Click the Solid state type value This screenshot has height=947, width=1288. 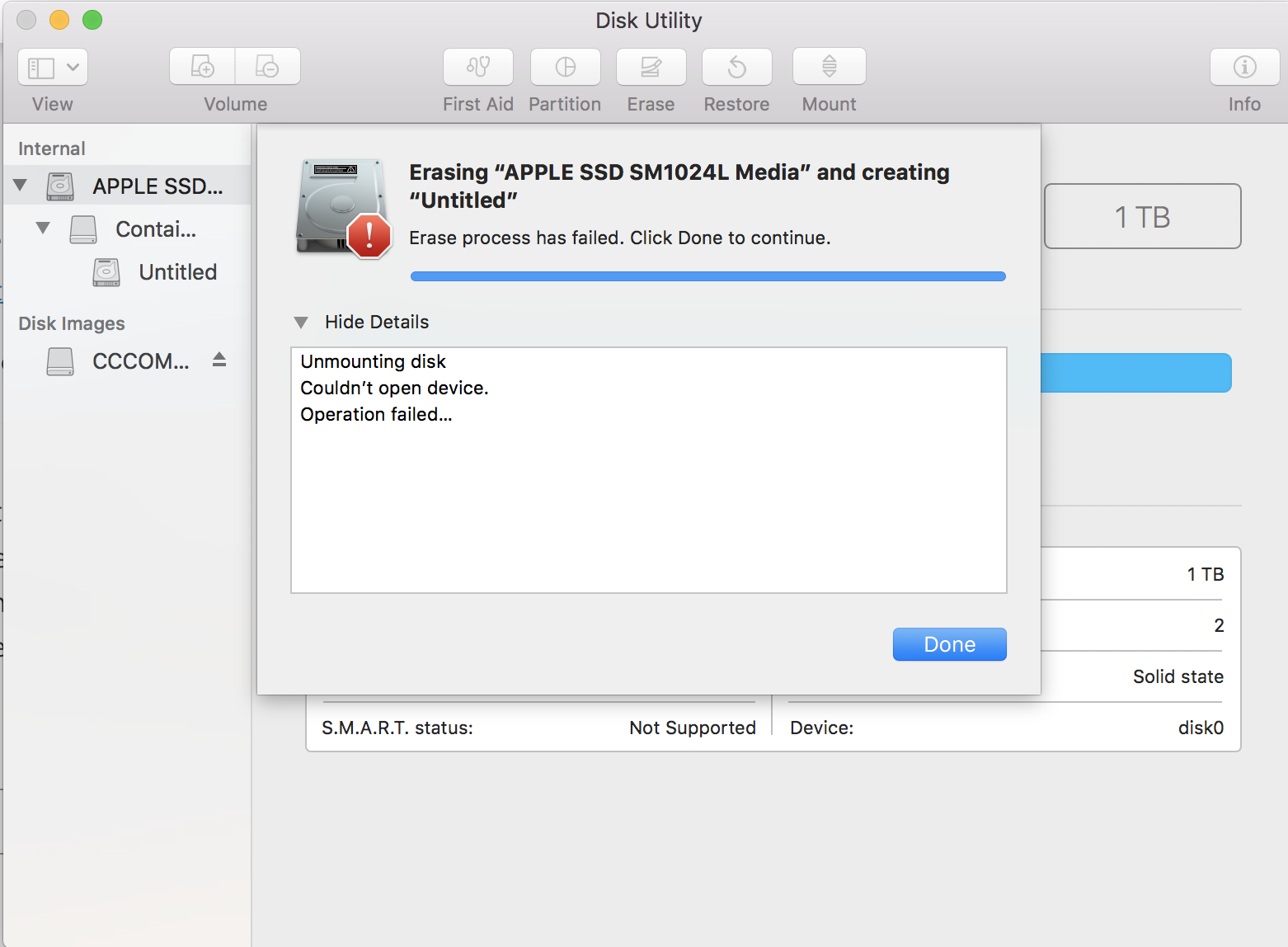click(x=1178, y=676)
